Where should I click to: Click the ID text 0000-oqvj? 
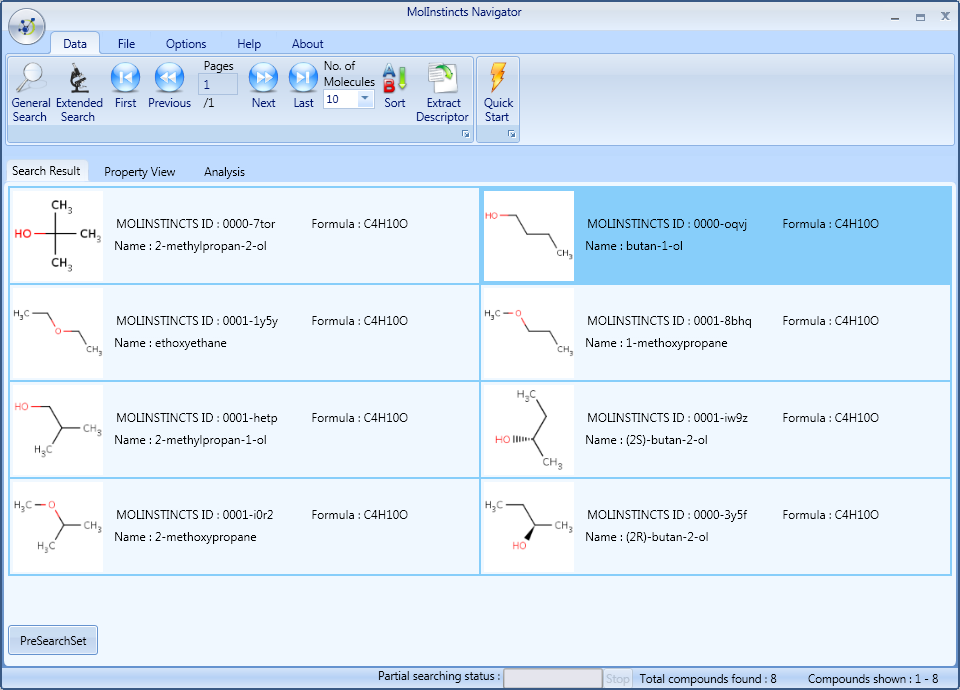point(720,223)
